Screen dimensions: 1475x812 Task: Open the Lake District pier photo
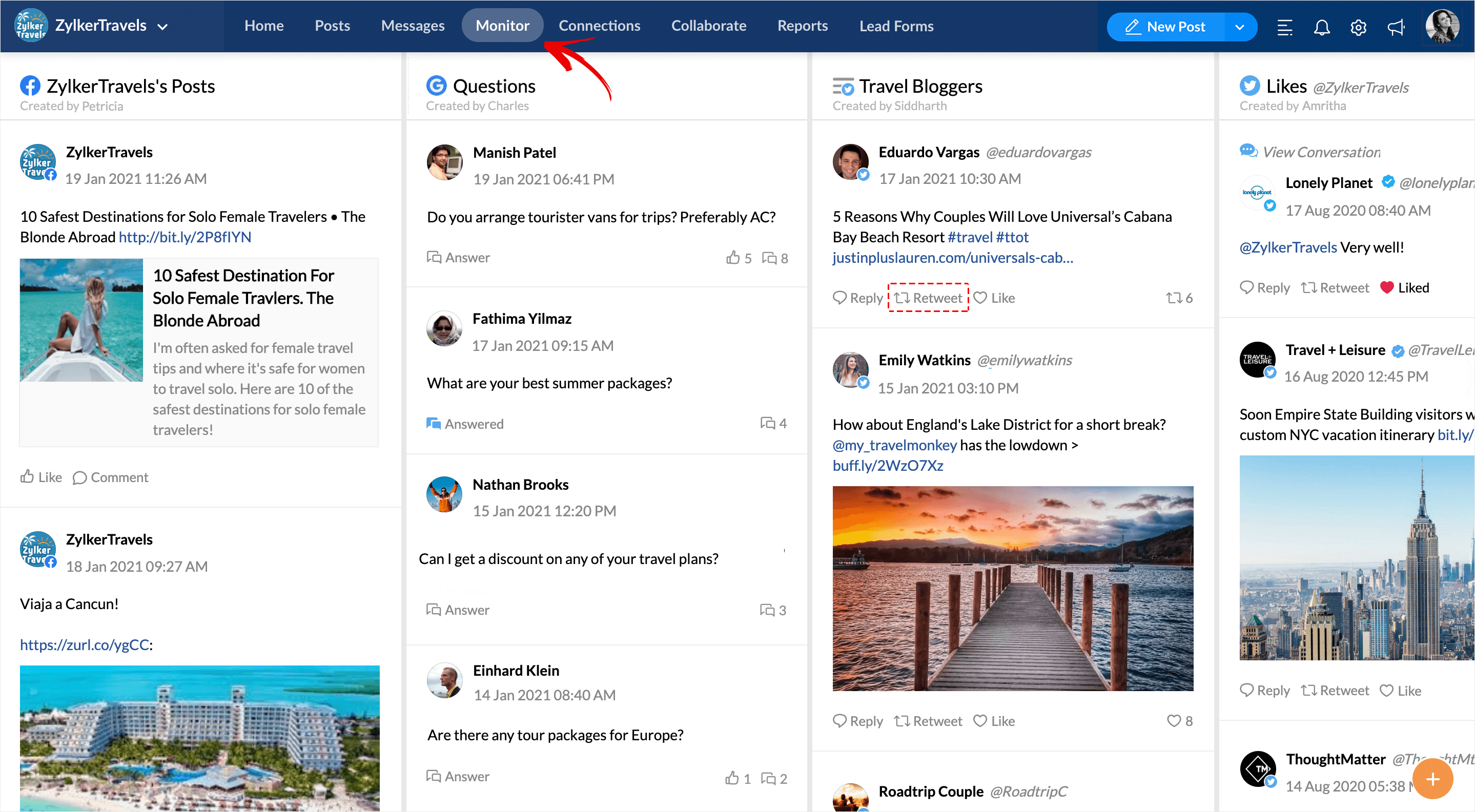1012,588
